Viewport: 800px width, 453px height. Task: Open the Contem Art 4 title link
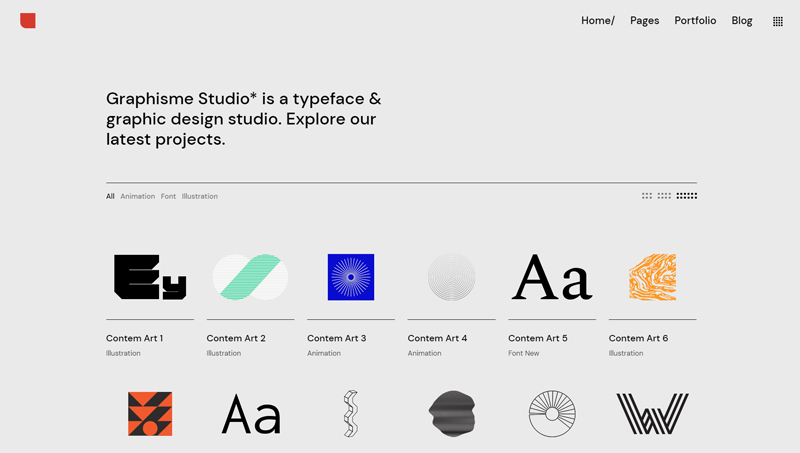coord(437,339)
